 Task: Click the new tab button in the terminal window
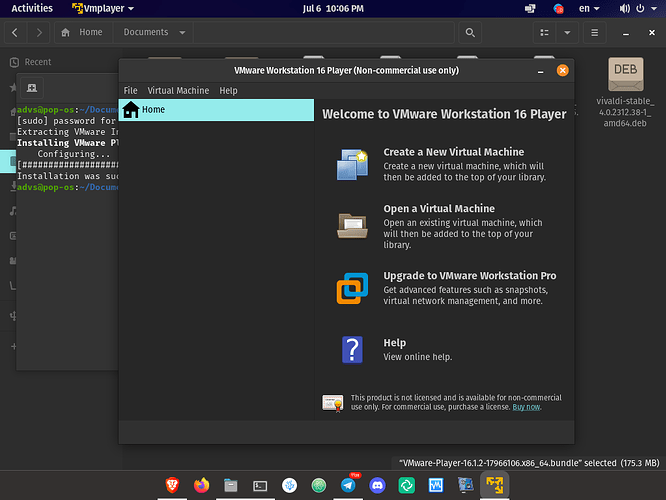32,88
